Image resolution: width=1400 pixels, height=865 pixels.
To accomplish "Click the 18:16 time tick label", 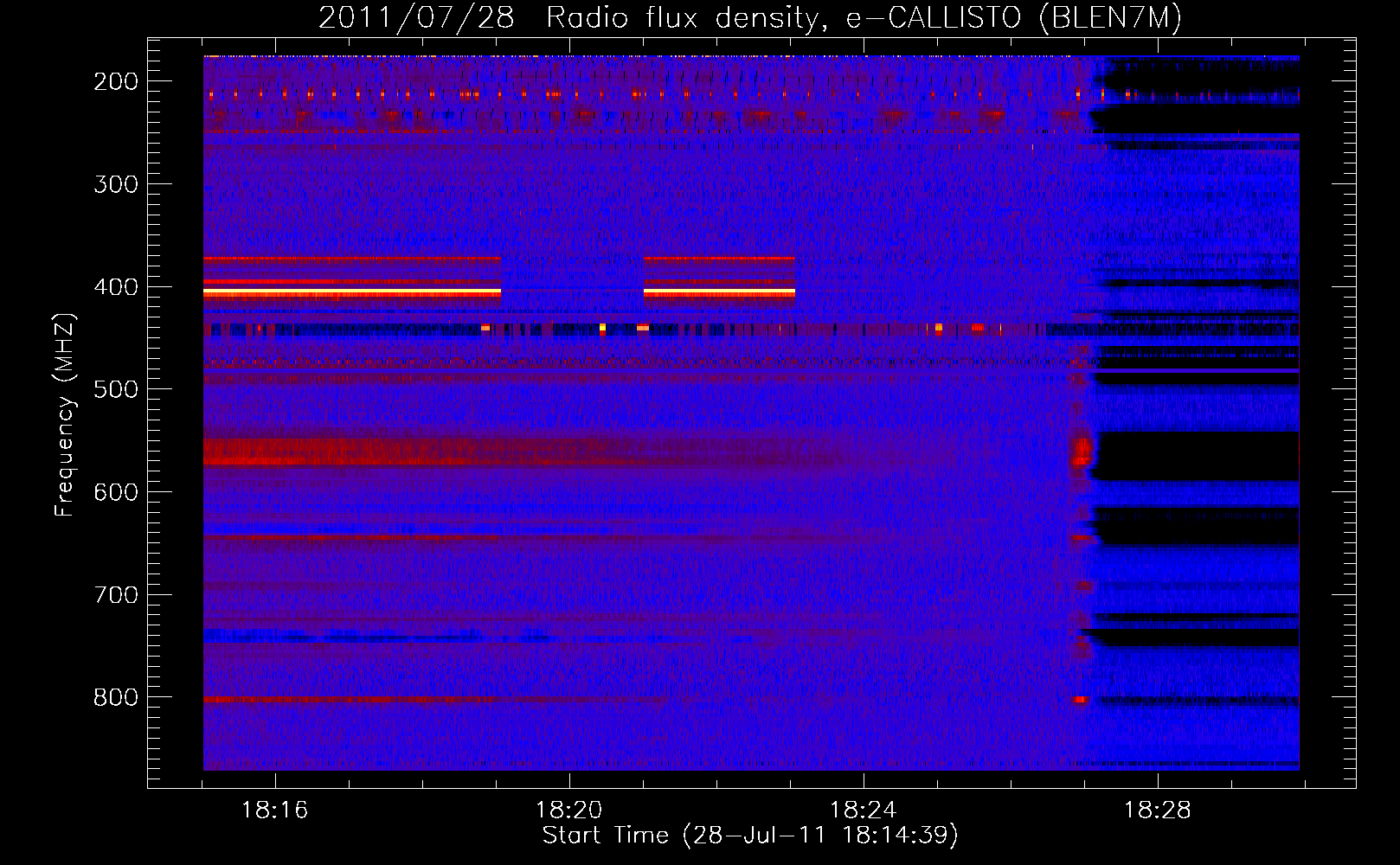I will tap(275, 811).
